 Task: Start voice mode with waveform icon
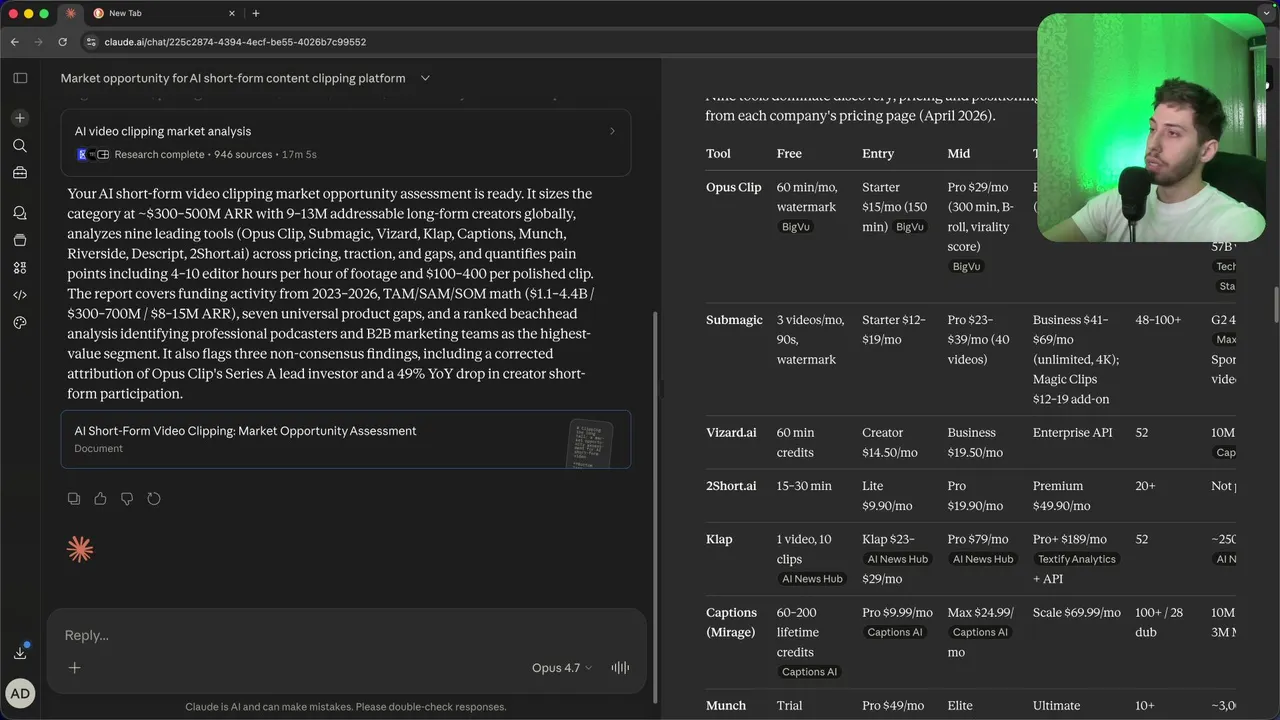click(620, 668)
